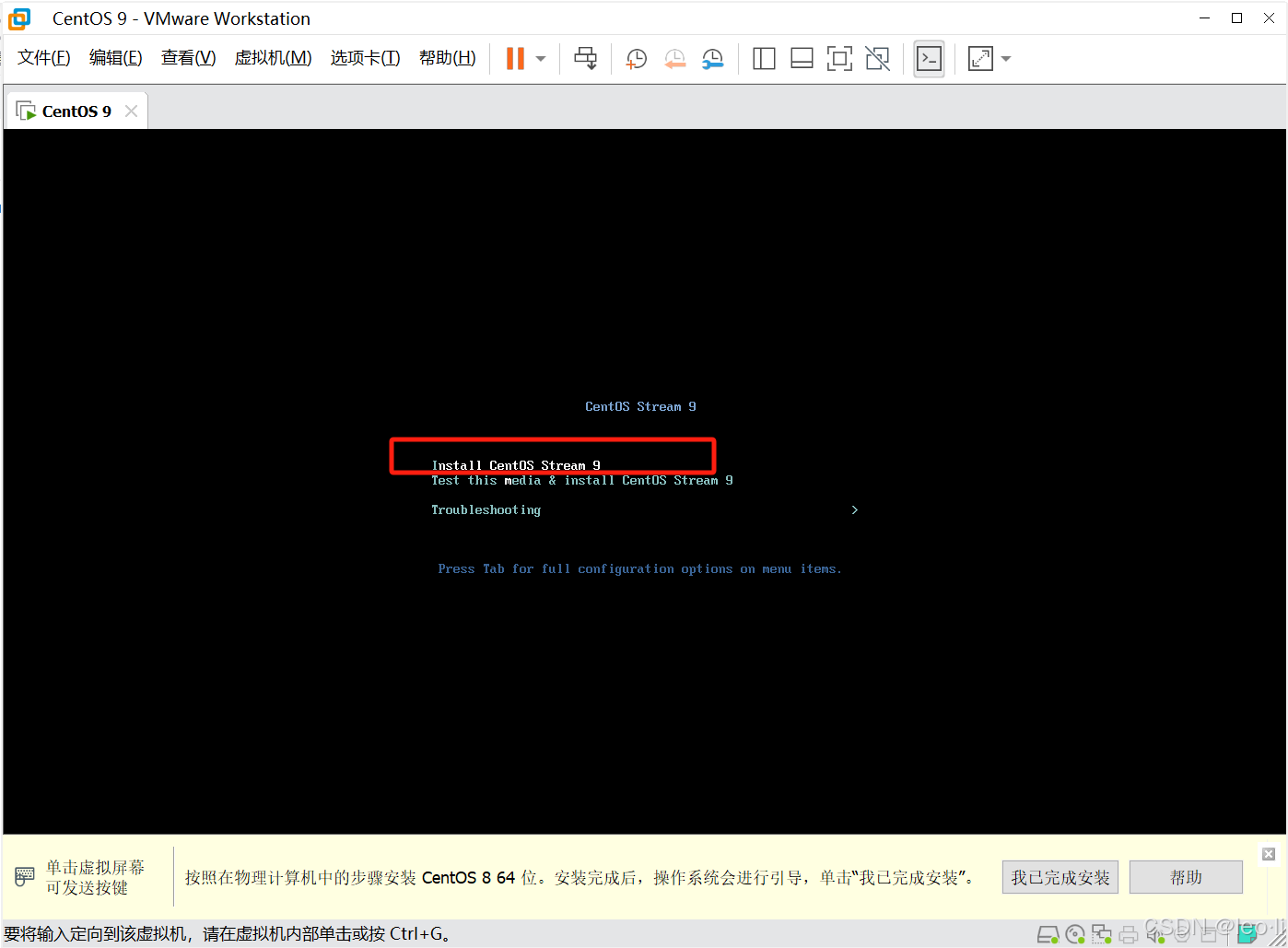Viewport: 1288px width, 948px height.
Task: Open the 查看(V) menu
Action: tap(188, 58)
